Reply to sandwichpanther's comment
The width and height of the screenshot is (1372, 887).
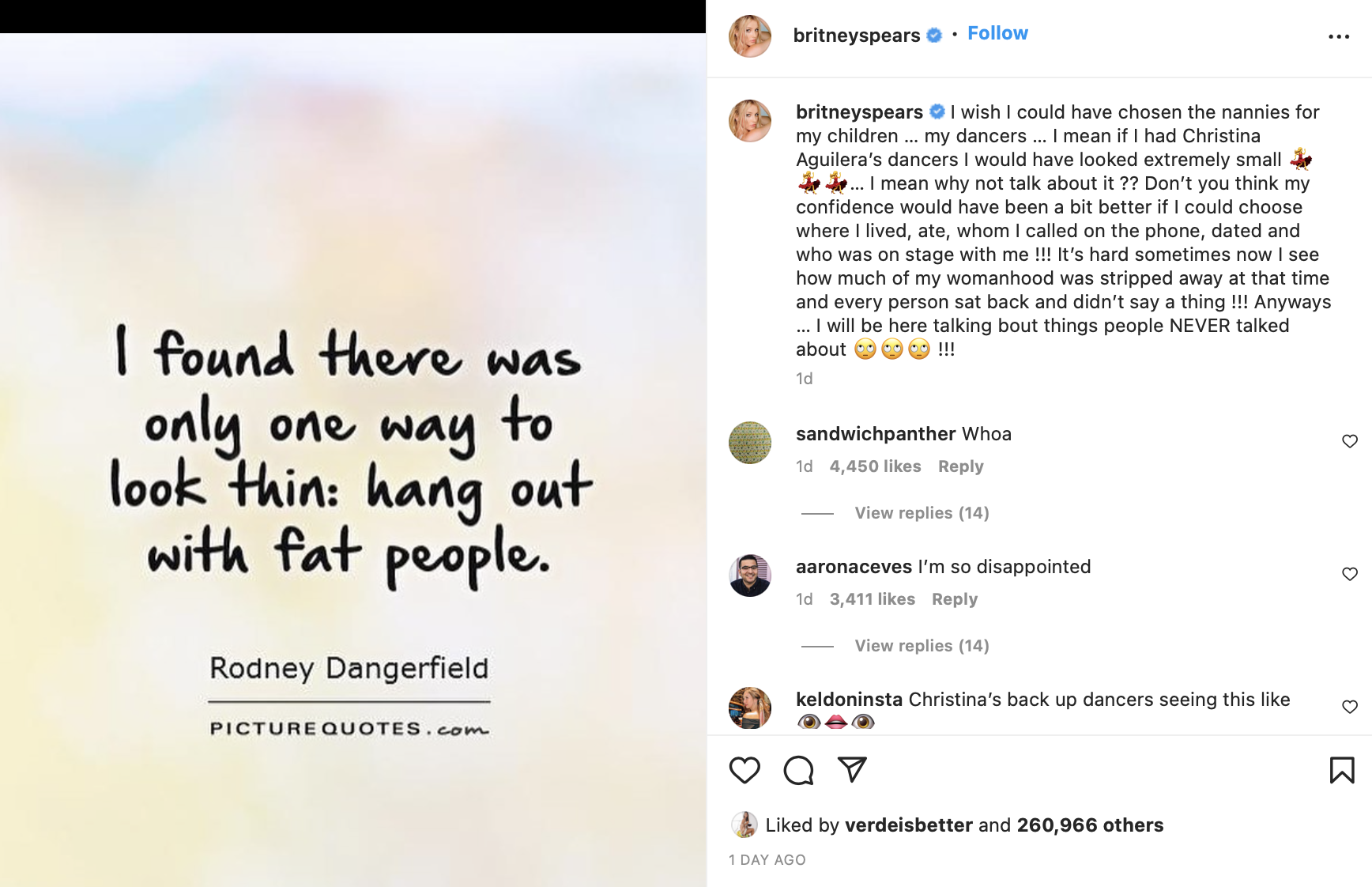[960, 466]
